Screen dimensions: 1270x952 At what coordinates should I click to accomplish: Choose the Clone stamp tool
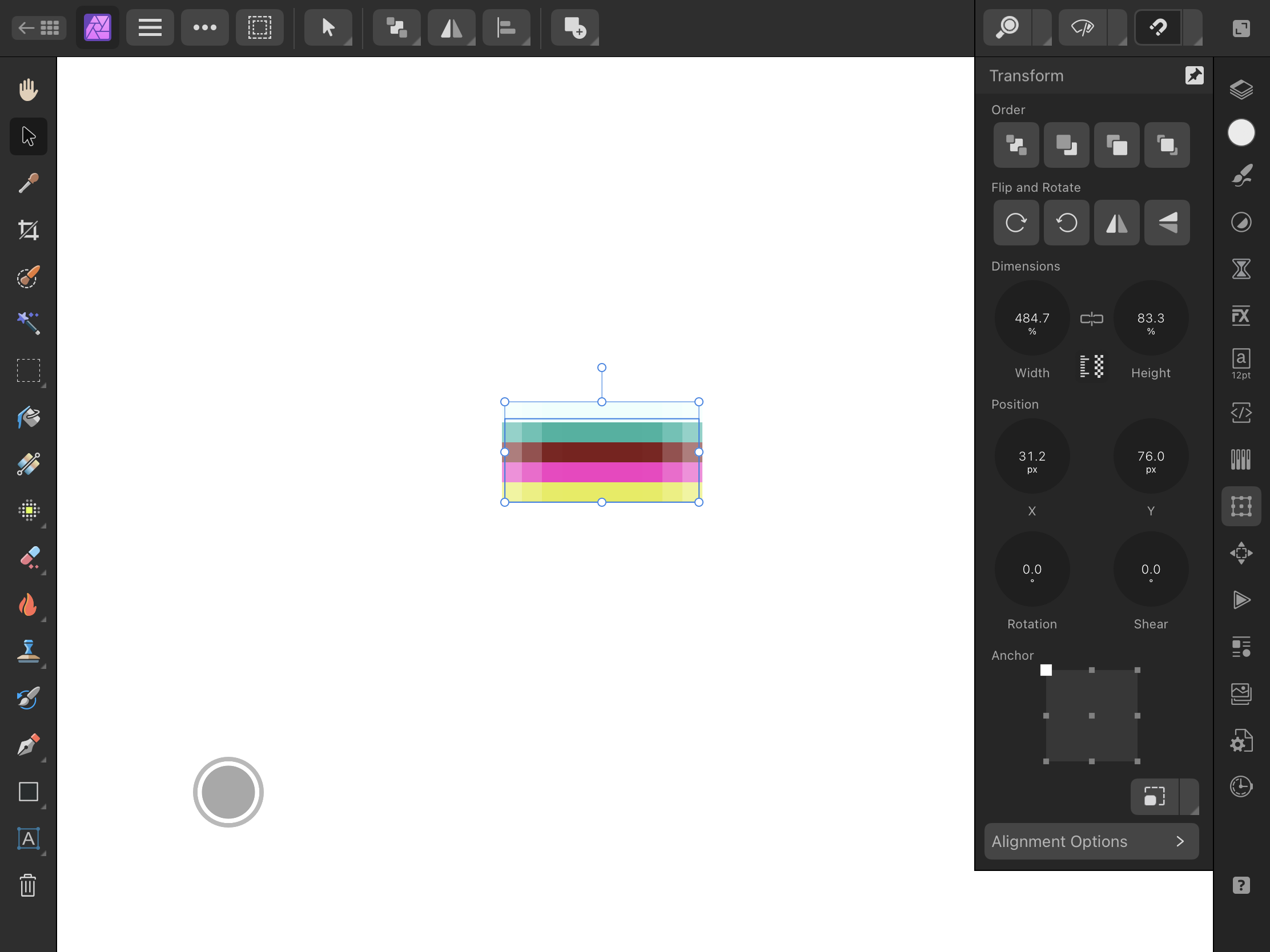click(x=28, y=651)
